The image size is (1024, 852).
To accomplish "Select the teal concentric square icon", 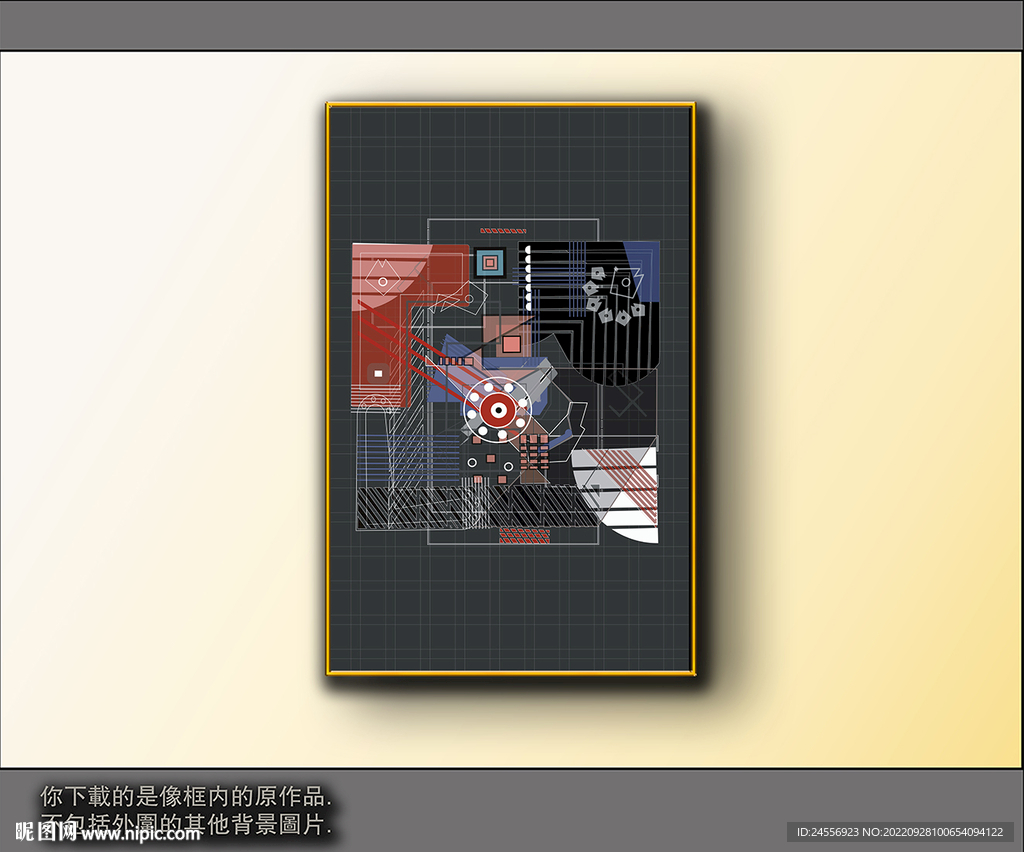I will (489, 263).
